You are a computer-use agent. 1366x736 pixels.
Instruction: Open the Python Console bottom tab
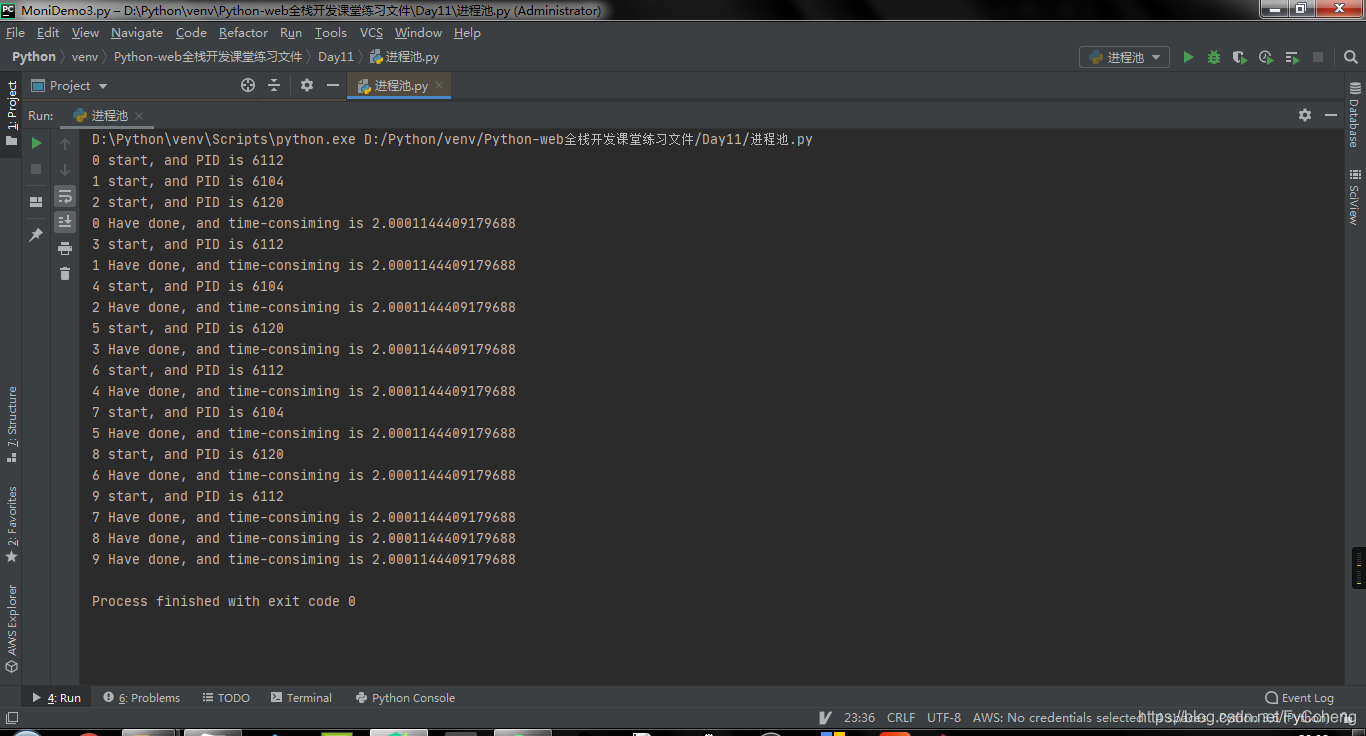coord(405,698)
